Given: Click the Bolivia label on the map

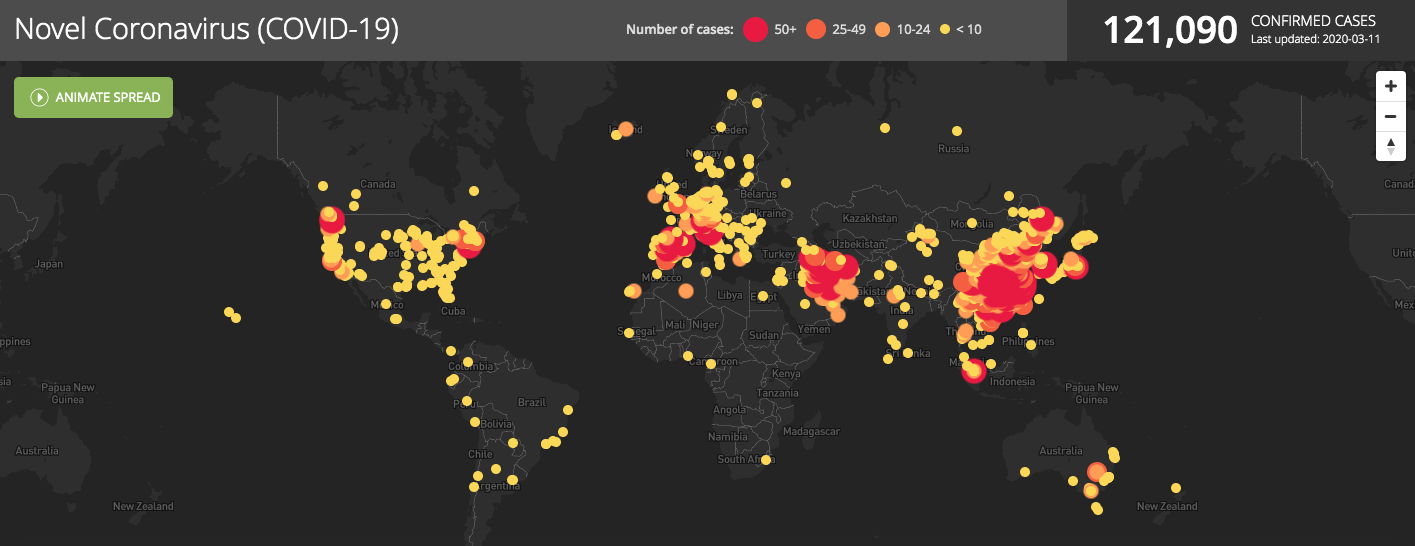Looking at the screenshot, I should 497,424.
